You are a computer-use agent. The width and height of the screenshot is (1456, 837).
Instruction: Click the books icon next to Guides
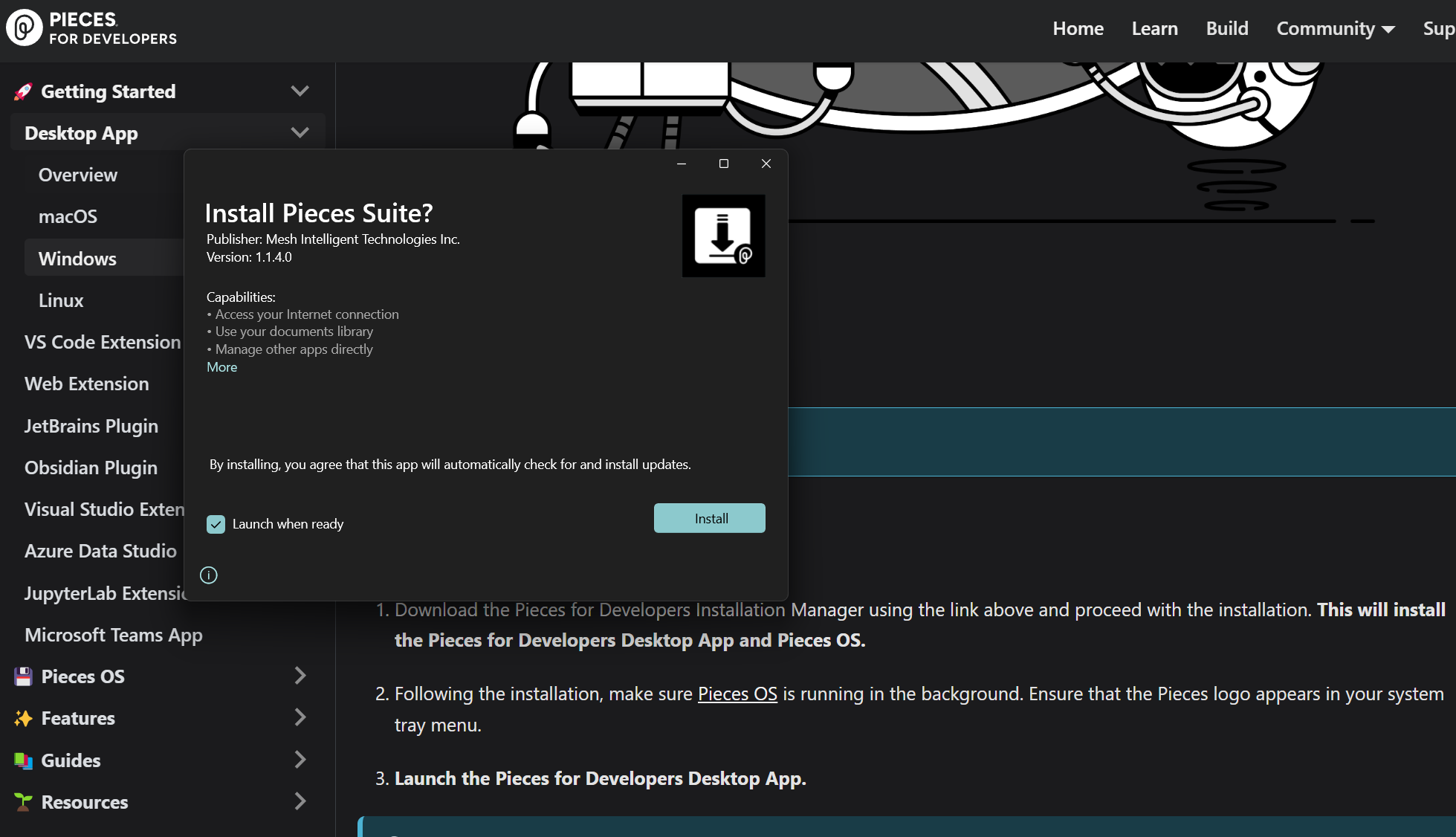point(23,760)
